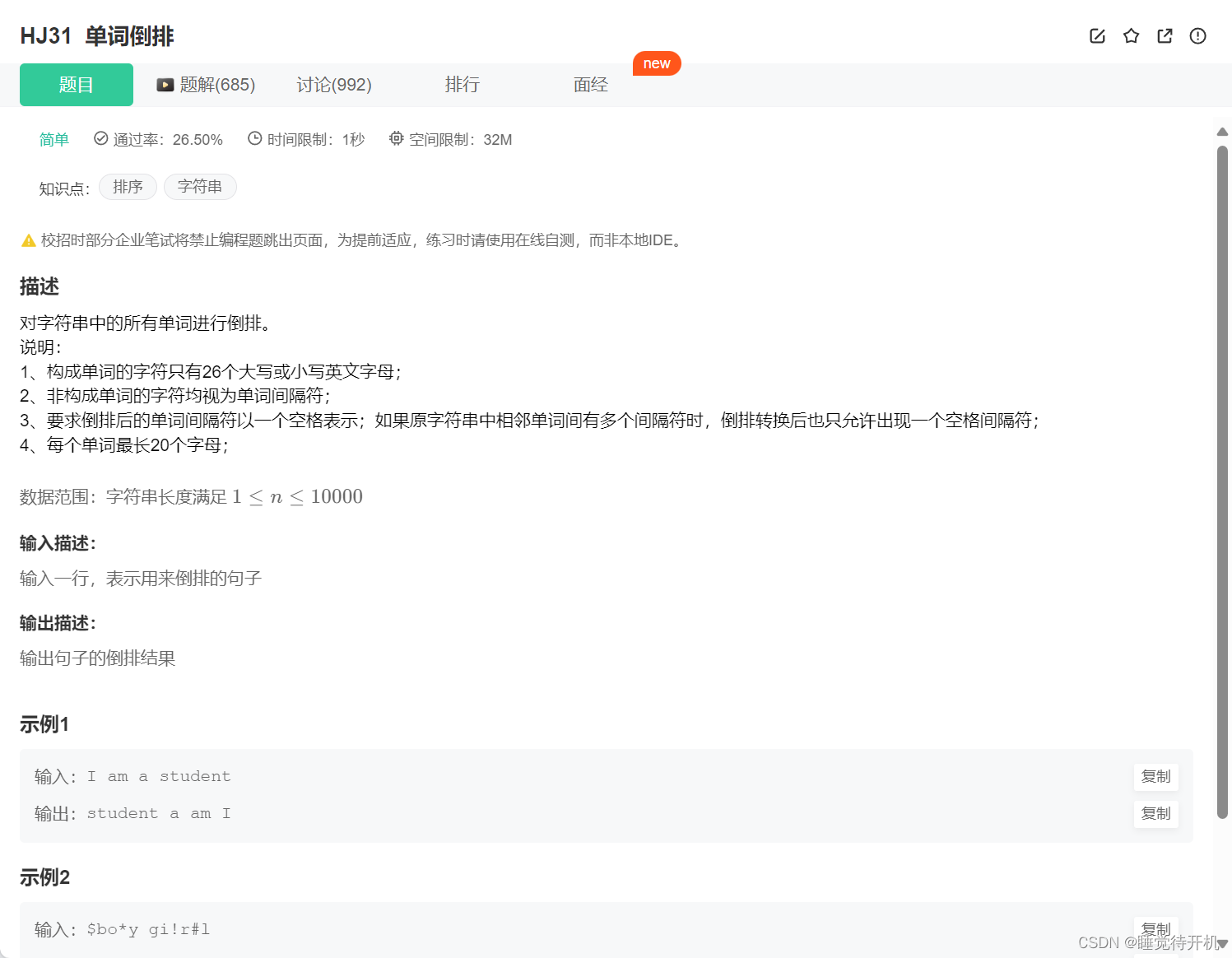Click the rule line starting with 2、非构成单词
The height and width of the screenshot is (958, 1232).
(x=175, y=396)
